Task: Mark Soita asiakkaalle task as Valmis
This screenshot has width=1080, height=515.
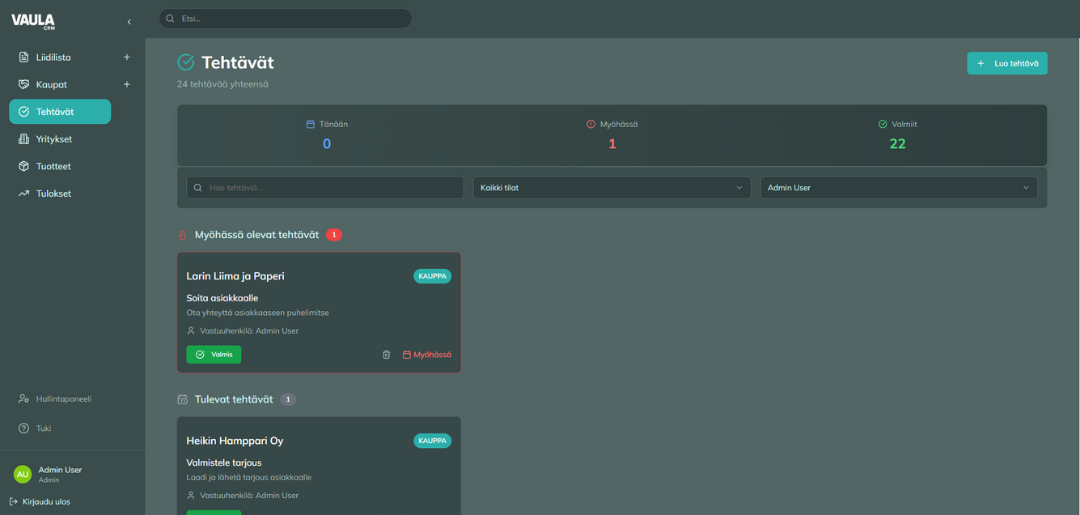Action: click(x=213, y=354)
